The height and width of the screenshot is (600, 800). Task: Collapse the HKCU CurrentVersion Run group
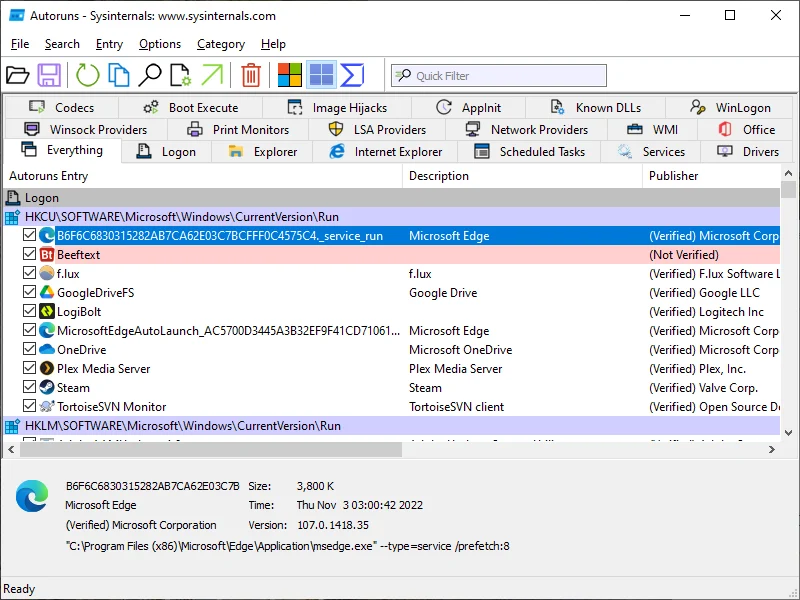(x=11, y=216)
